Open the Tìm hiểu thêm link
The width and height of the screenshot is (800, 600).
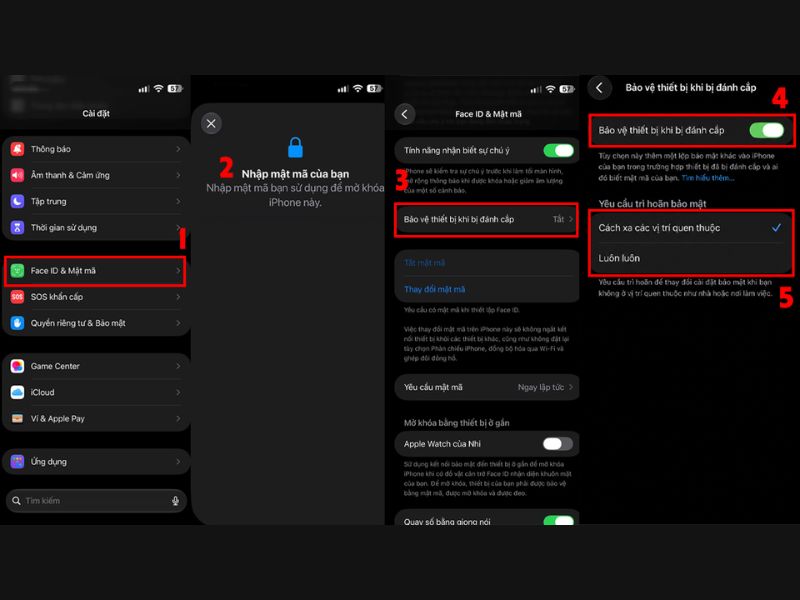708,178
